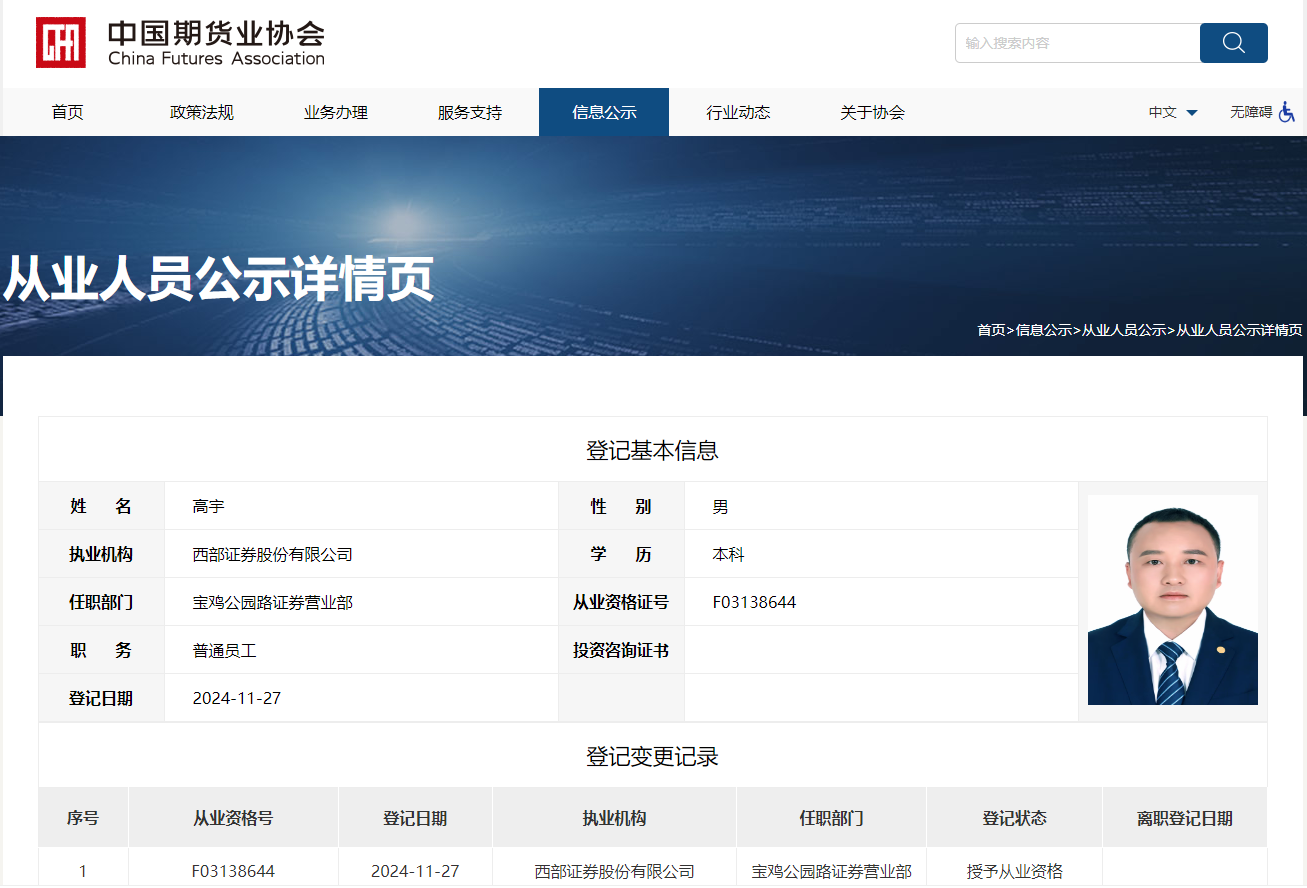Click the 无障碍 accessibility text link
The width and height of the screenshot is (1307, 888).
[x=1250, y=112]
